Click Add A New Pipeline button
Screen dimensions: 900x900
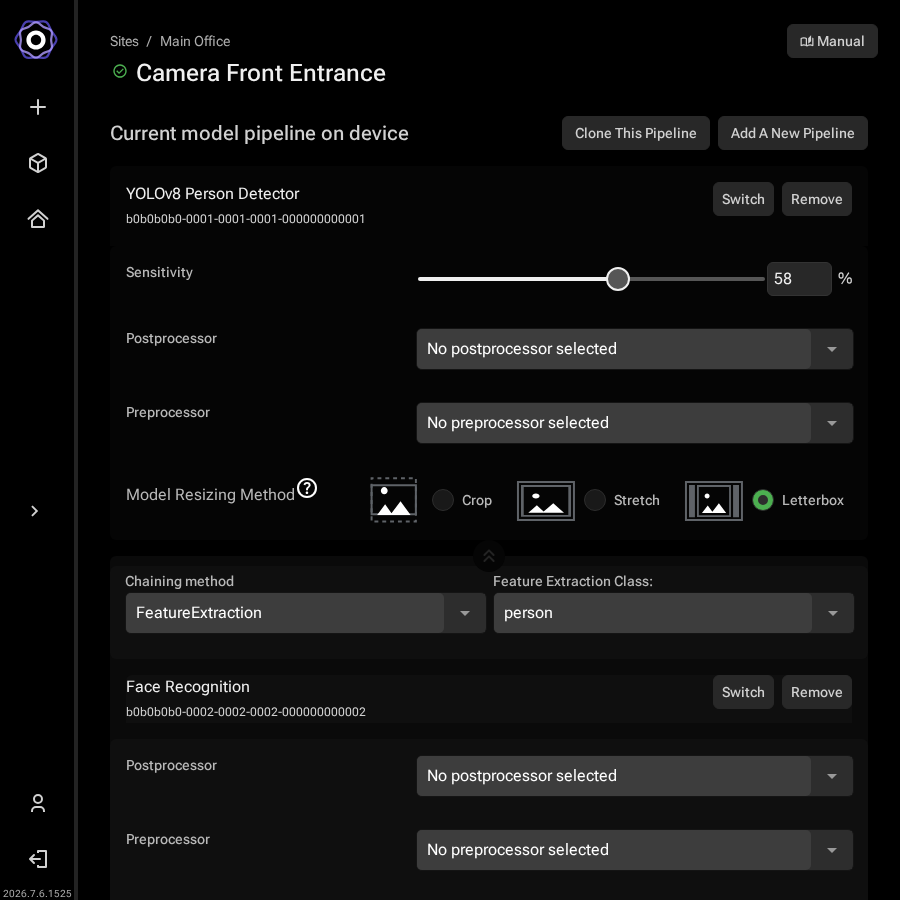coord(793,133)
